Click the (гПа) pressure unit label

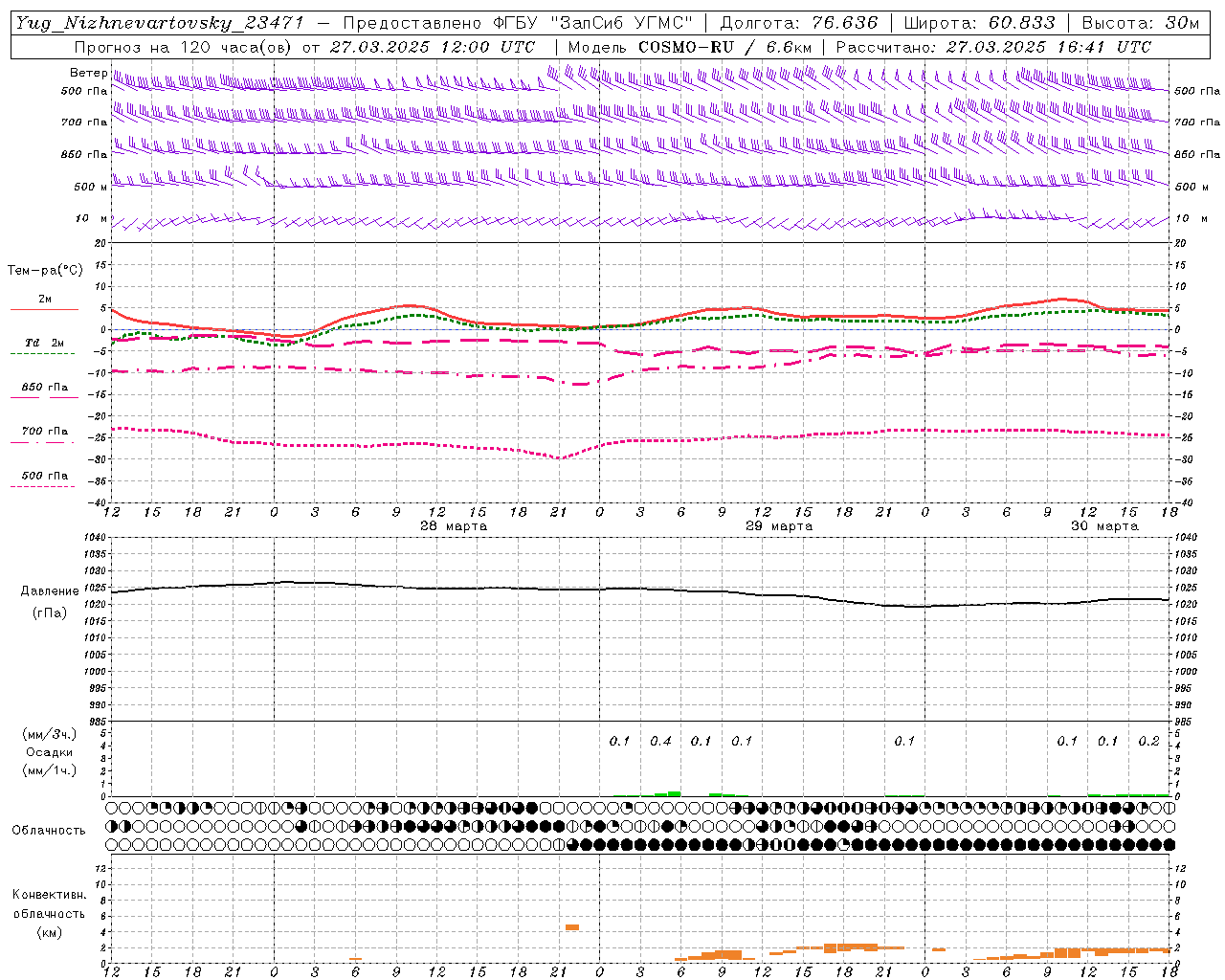tap(50, 612)
